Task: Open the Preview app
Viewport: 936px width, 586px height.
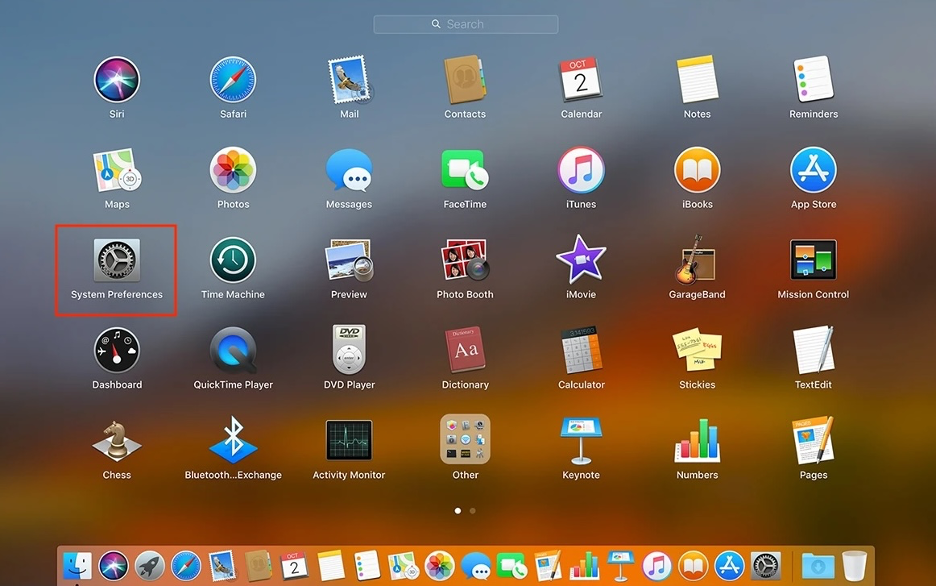Action: [349, 260]
